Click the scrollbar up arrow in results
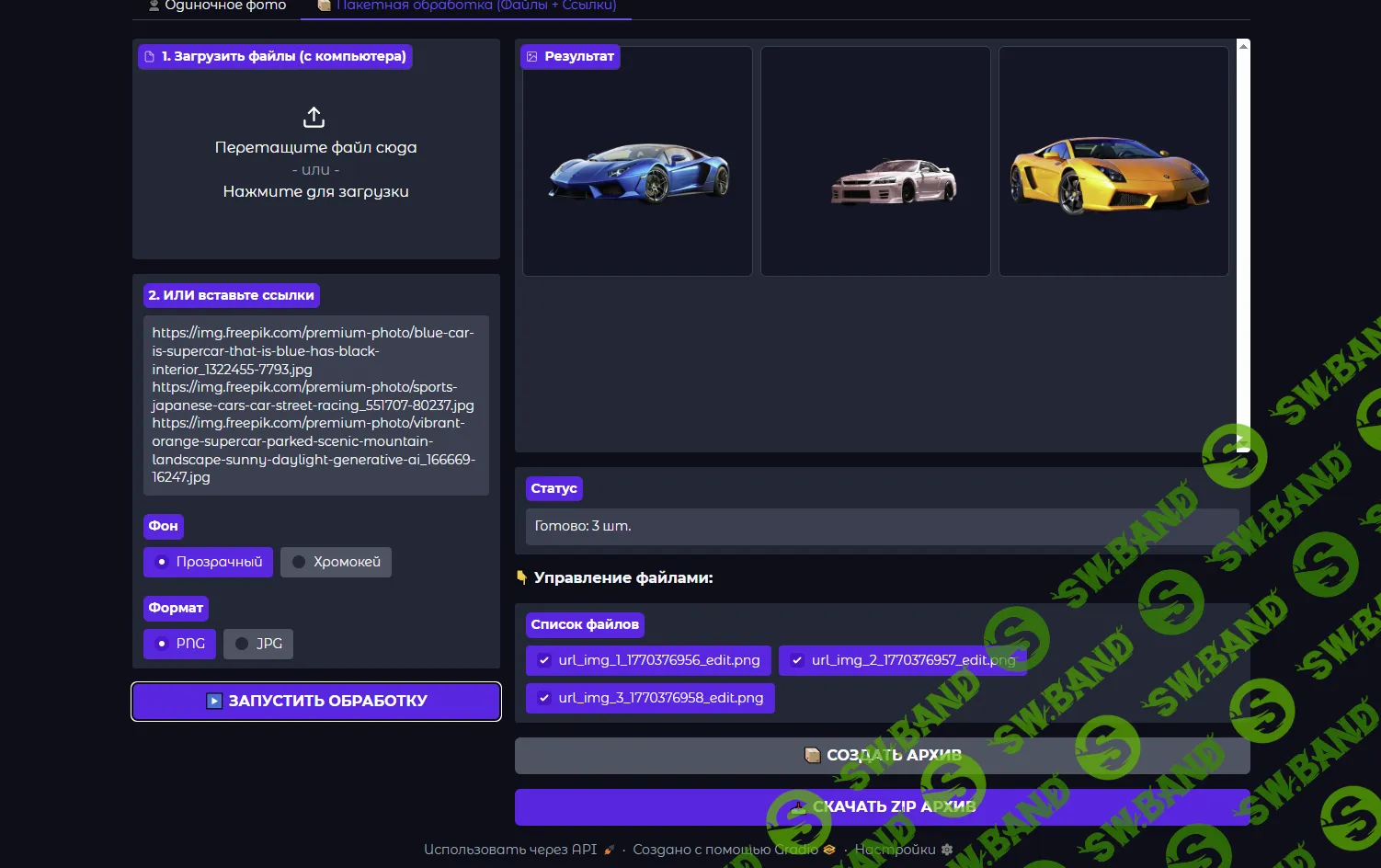Screen dimensions: 1381x868 [1243, 46]
